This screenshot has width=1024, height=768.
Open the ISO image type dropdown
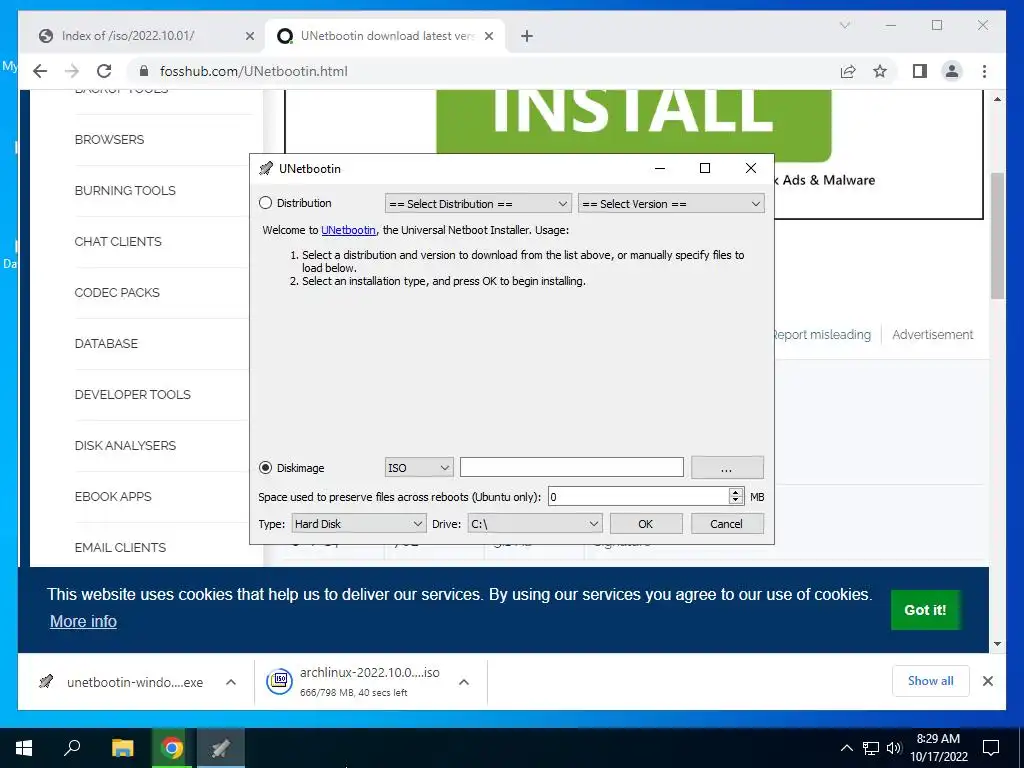[419, 468]
